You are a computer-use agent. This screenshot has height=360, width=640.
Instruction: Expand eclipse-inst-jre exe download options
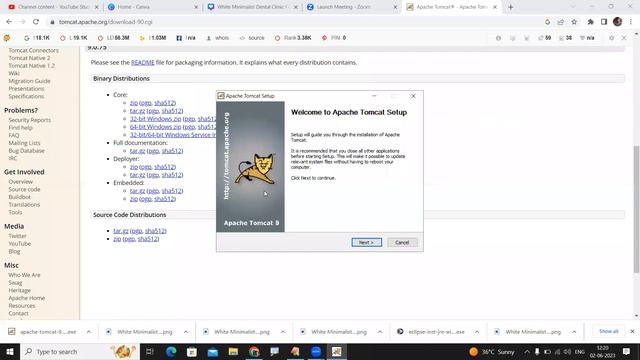click(x=477, y=332)
